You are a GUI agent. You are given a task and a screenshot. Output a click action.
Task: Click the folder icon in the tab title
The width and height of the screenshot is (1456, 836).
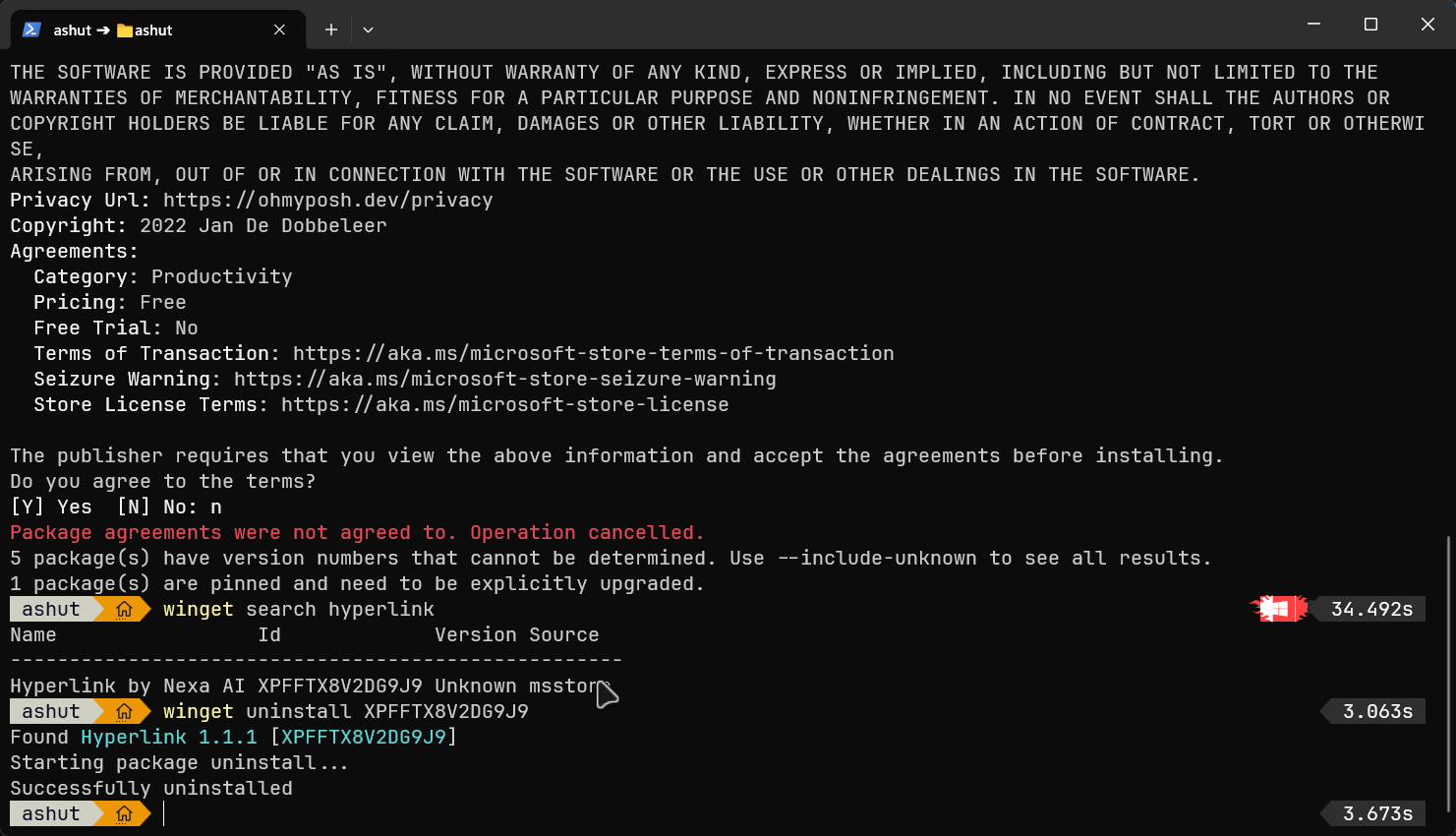click(x=125, y=30)
